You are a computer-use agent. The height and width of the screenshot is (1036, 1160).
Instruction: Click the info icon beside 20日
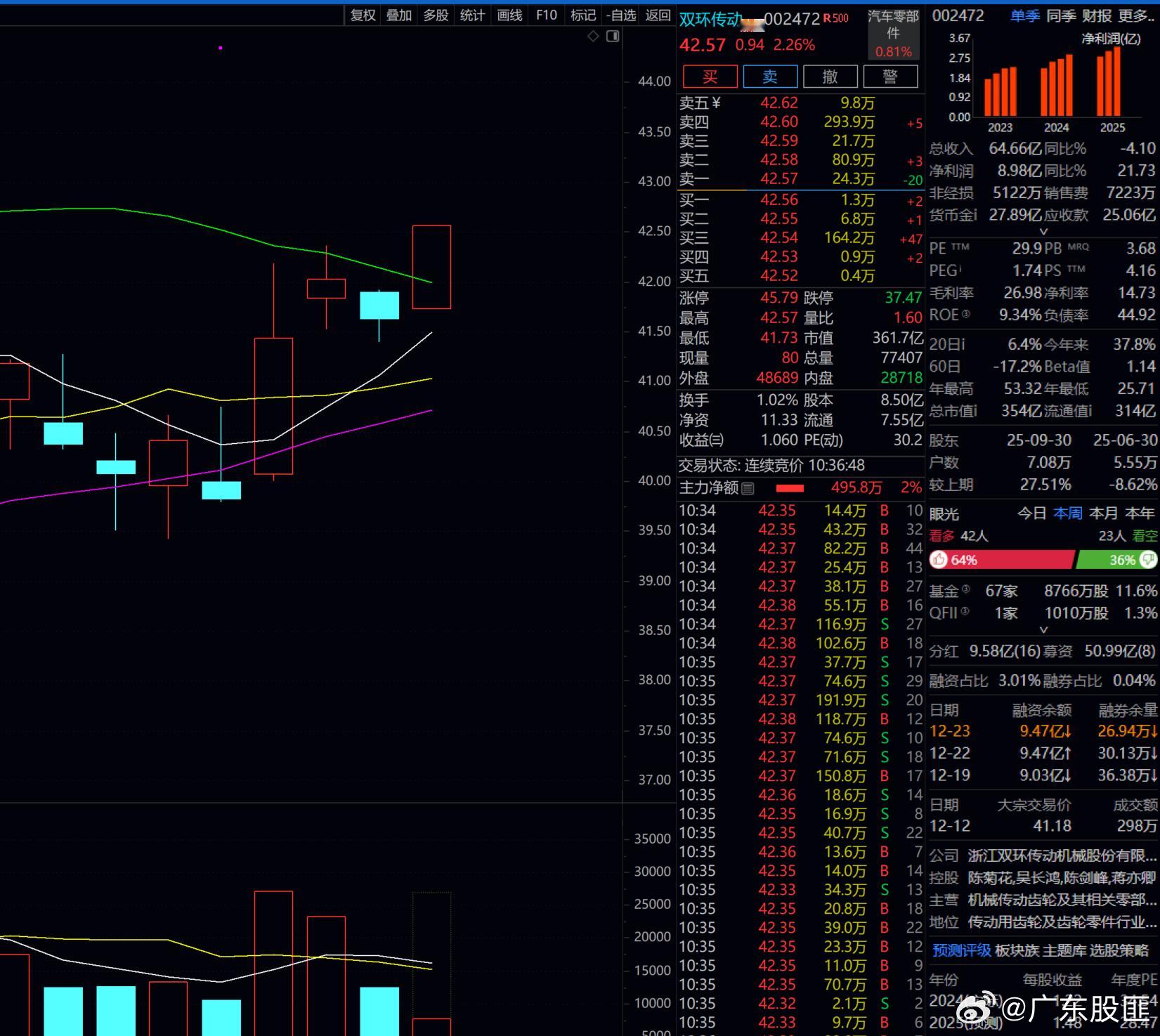point(962,344)
